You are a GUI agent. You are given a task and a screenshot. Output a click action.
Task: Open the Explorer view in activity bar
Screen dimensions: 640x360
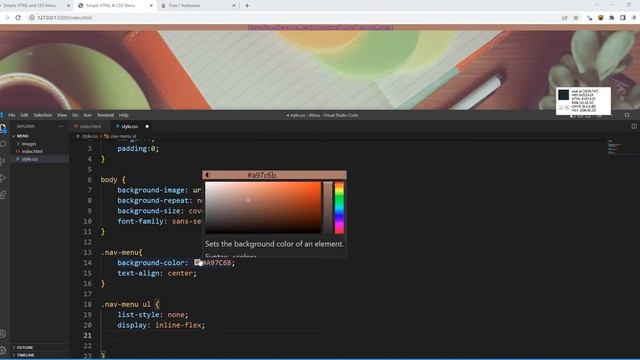point(3,128)
